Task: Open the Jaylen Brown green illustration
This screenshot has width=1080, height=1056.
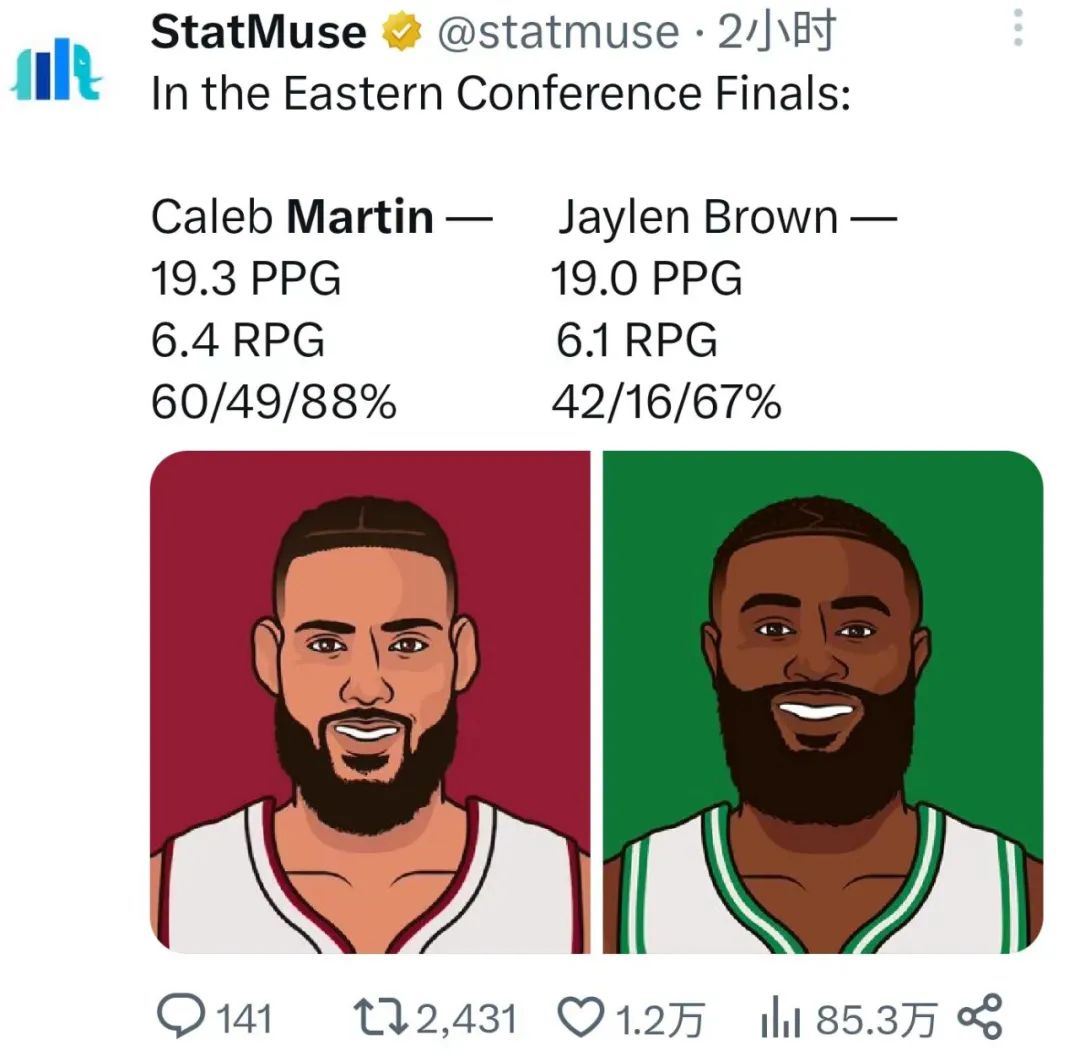Action: [822, 702]
